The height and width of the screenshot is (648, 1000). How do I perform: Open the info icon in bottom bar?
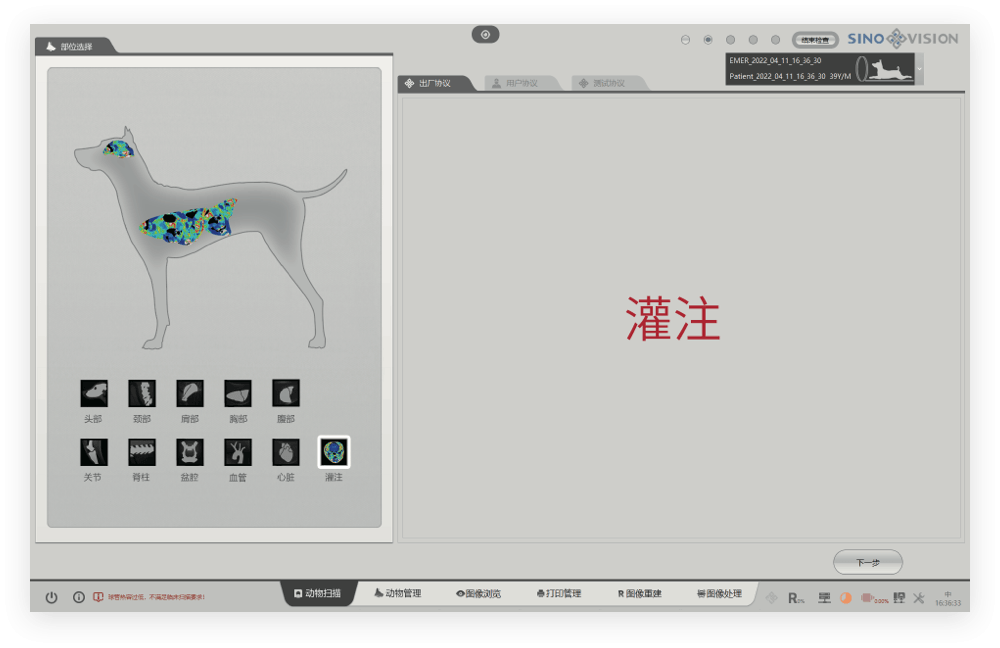[78, 597]
